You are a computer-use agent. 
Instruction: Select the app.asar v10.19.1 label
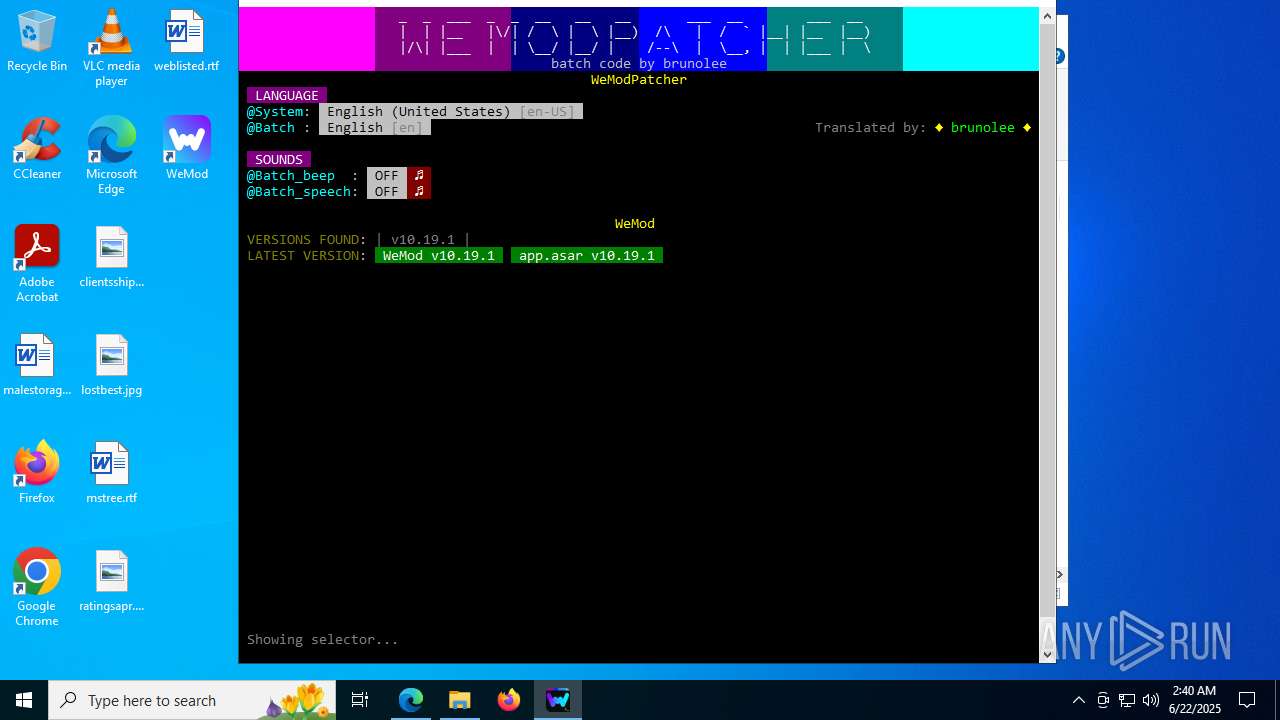(x=587, y=255)
